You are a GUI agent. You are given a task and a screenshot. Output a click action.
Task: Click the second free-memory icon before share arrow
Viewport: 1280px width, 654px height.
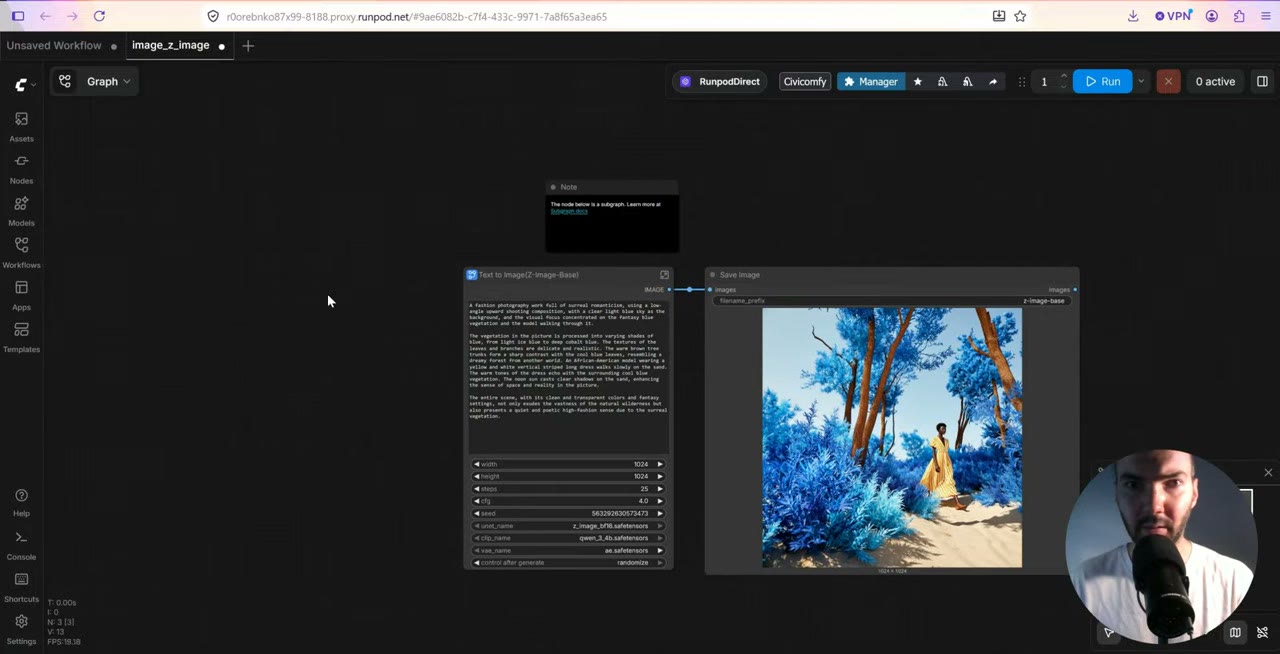[x=967, y=82]
